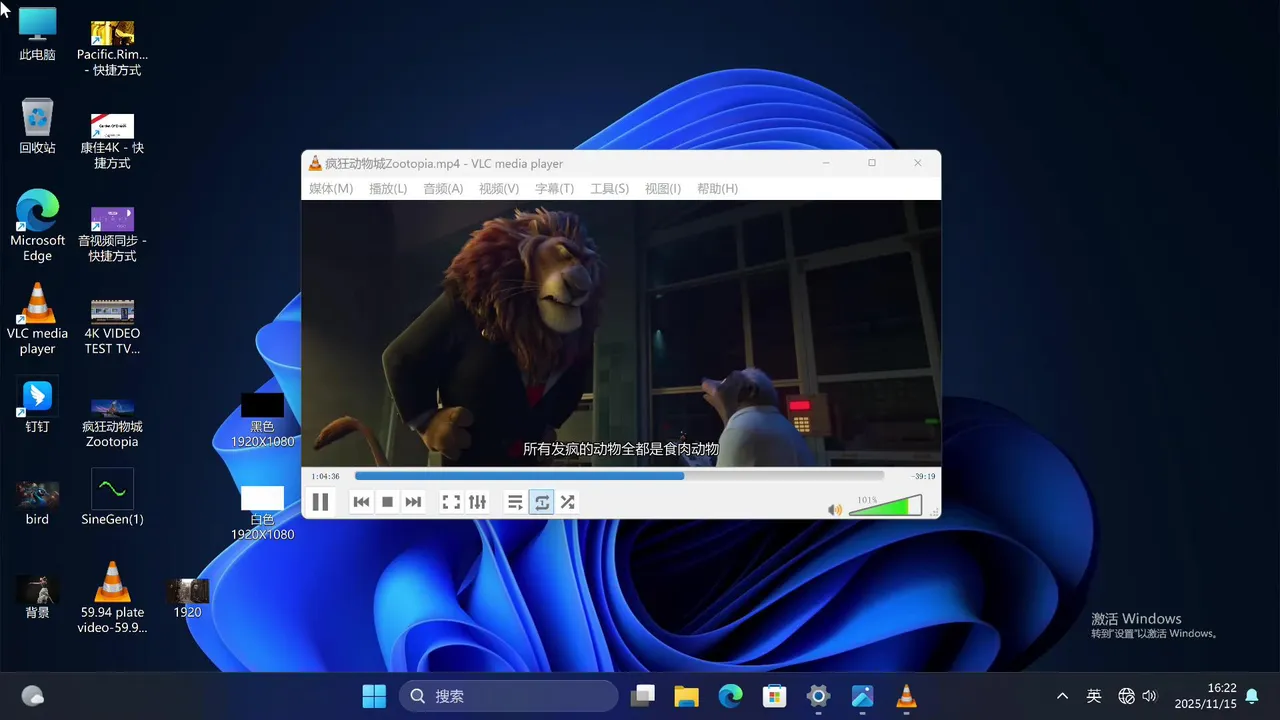The width and height of the screenshot is (1280, 720).
Task: Open extended settings (effects) panel
Action: [x=477, y=502]
